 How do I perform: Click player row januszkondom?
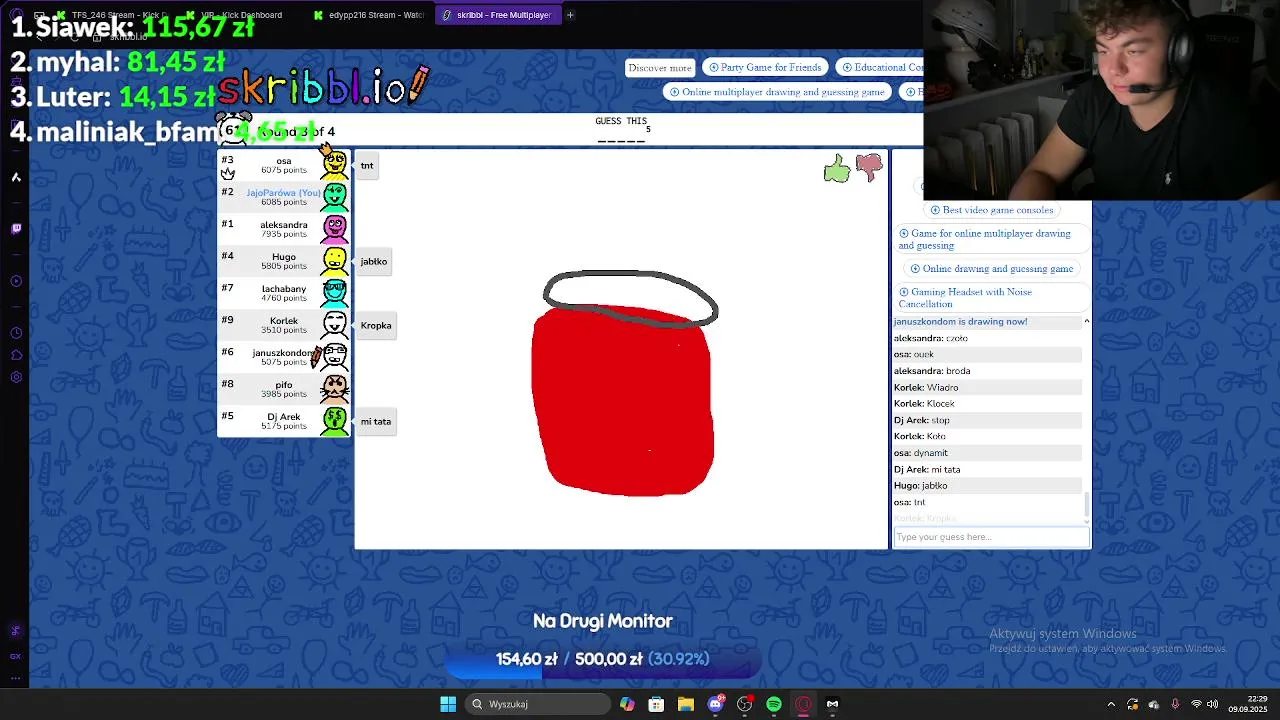(284, 357)
